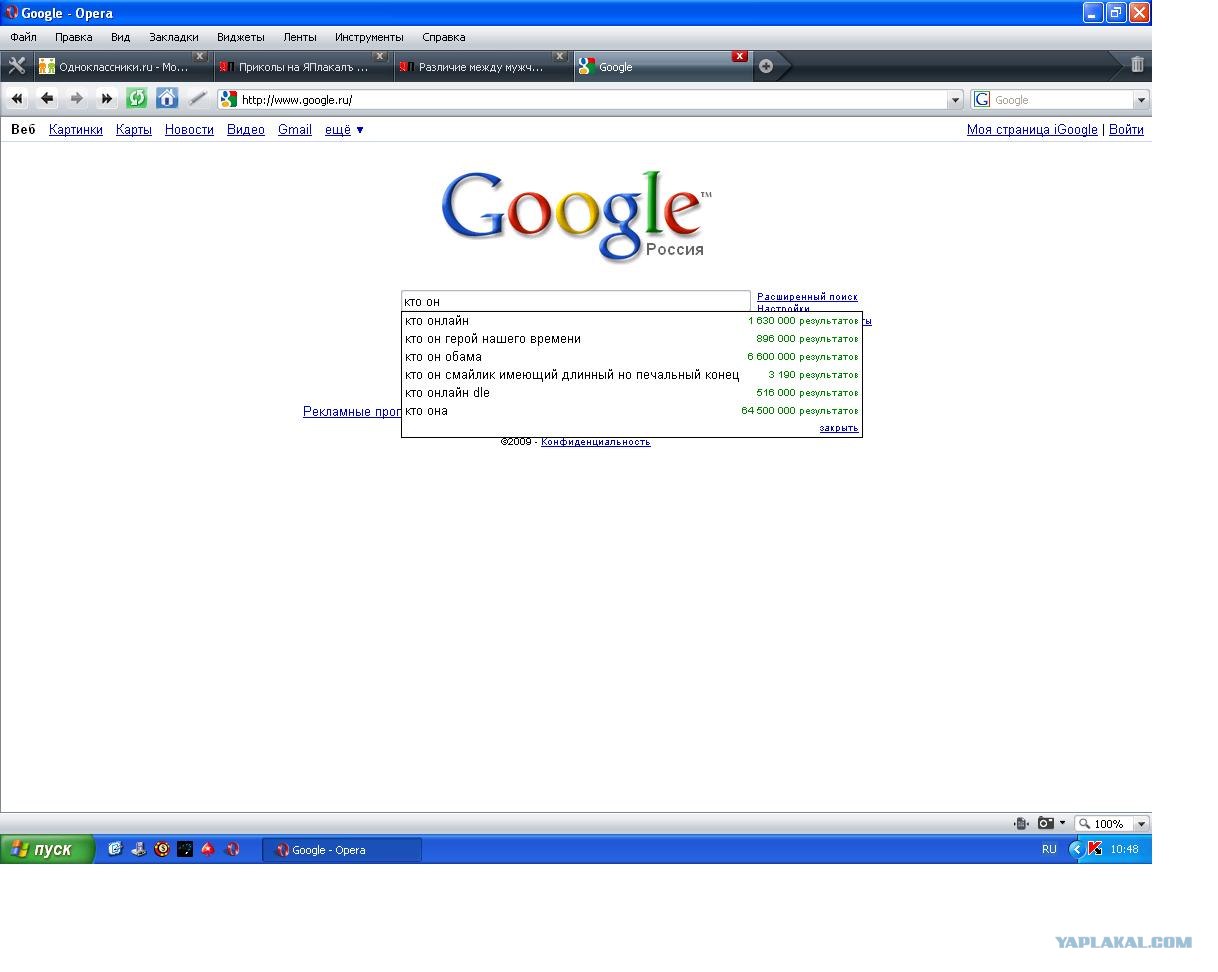
Task: Click the red spade quick launch icon
Action: click(x=208, y=849)
